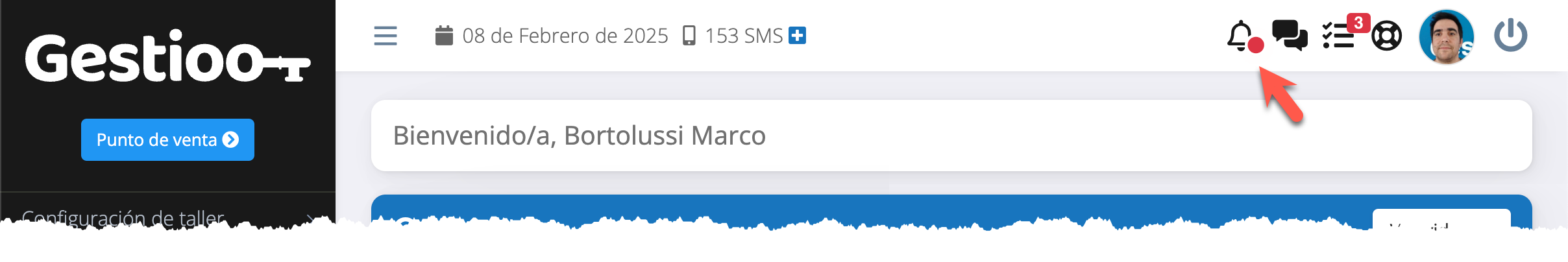Open the chat messages icon
Screen dimensions: 1568x262
coord(1290,35)
